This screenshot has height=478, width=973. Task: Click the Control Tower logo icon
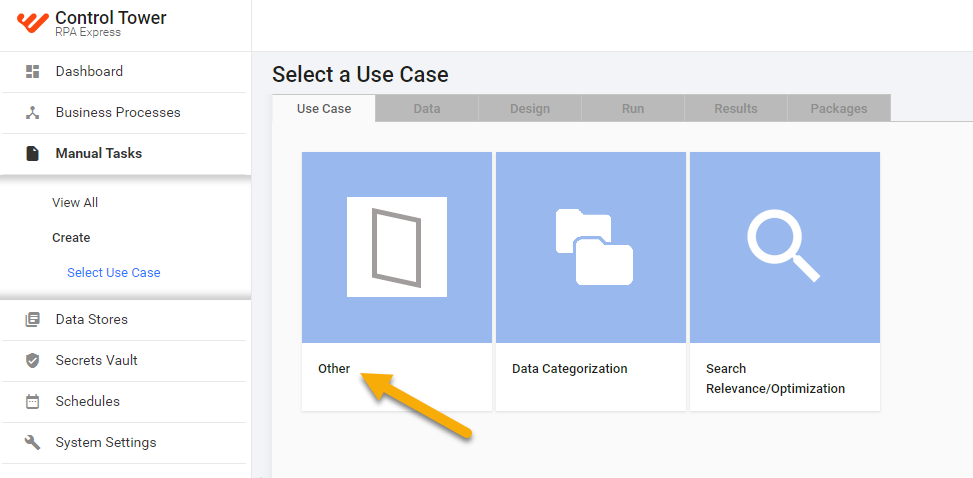tap(32, 22)
